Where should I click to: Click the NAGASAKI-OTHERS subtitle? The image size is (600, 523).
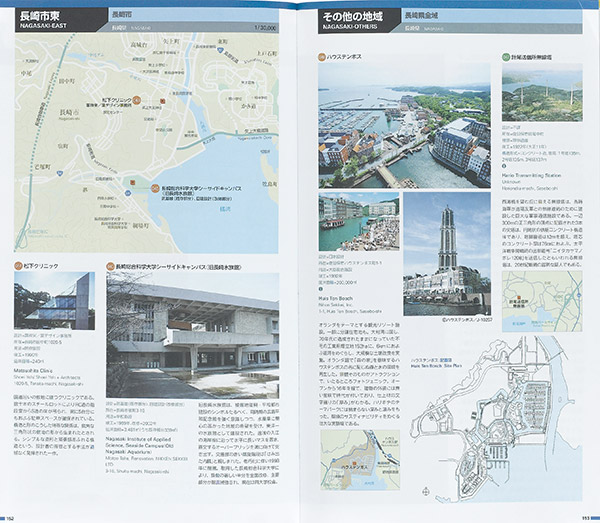coord(350,27)
